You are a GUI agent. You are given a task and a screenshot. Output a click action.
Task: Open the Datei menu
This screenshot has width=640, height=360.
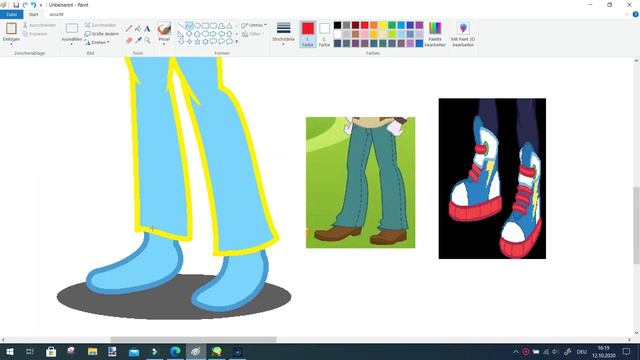point(11,14)
